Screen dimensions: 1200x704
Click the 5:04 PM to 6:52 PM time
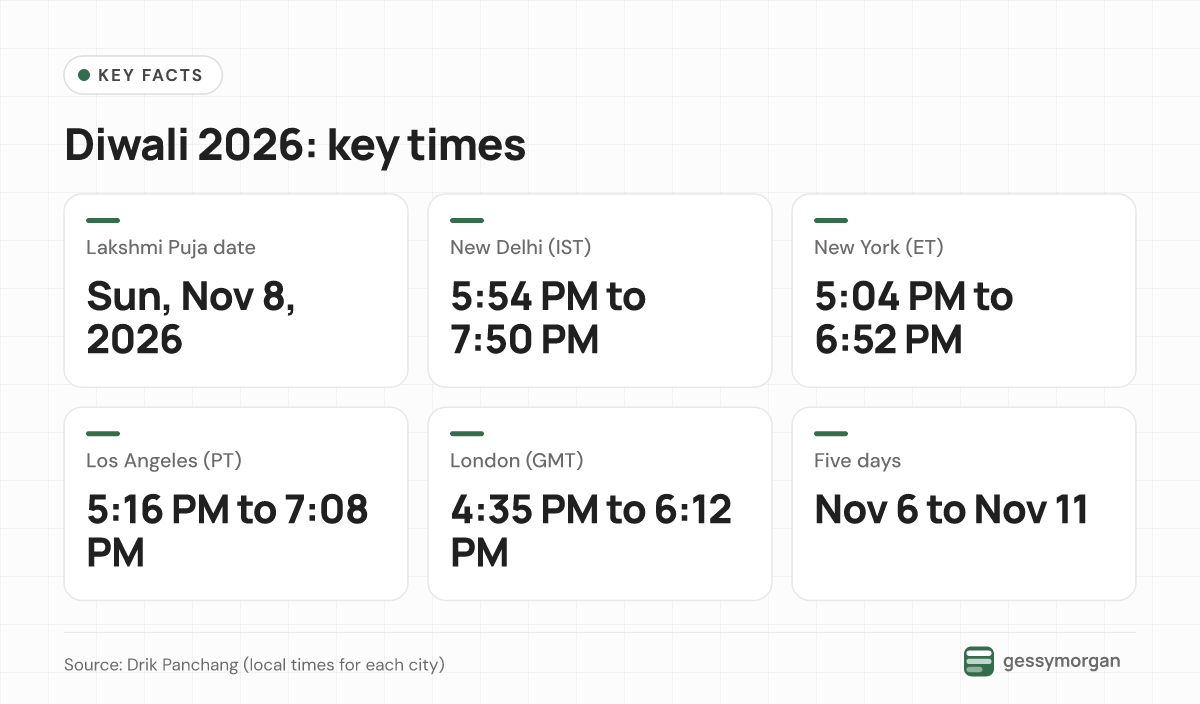(914, 318)
